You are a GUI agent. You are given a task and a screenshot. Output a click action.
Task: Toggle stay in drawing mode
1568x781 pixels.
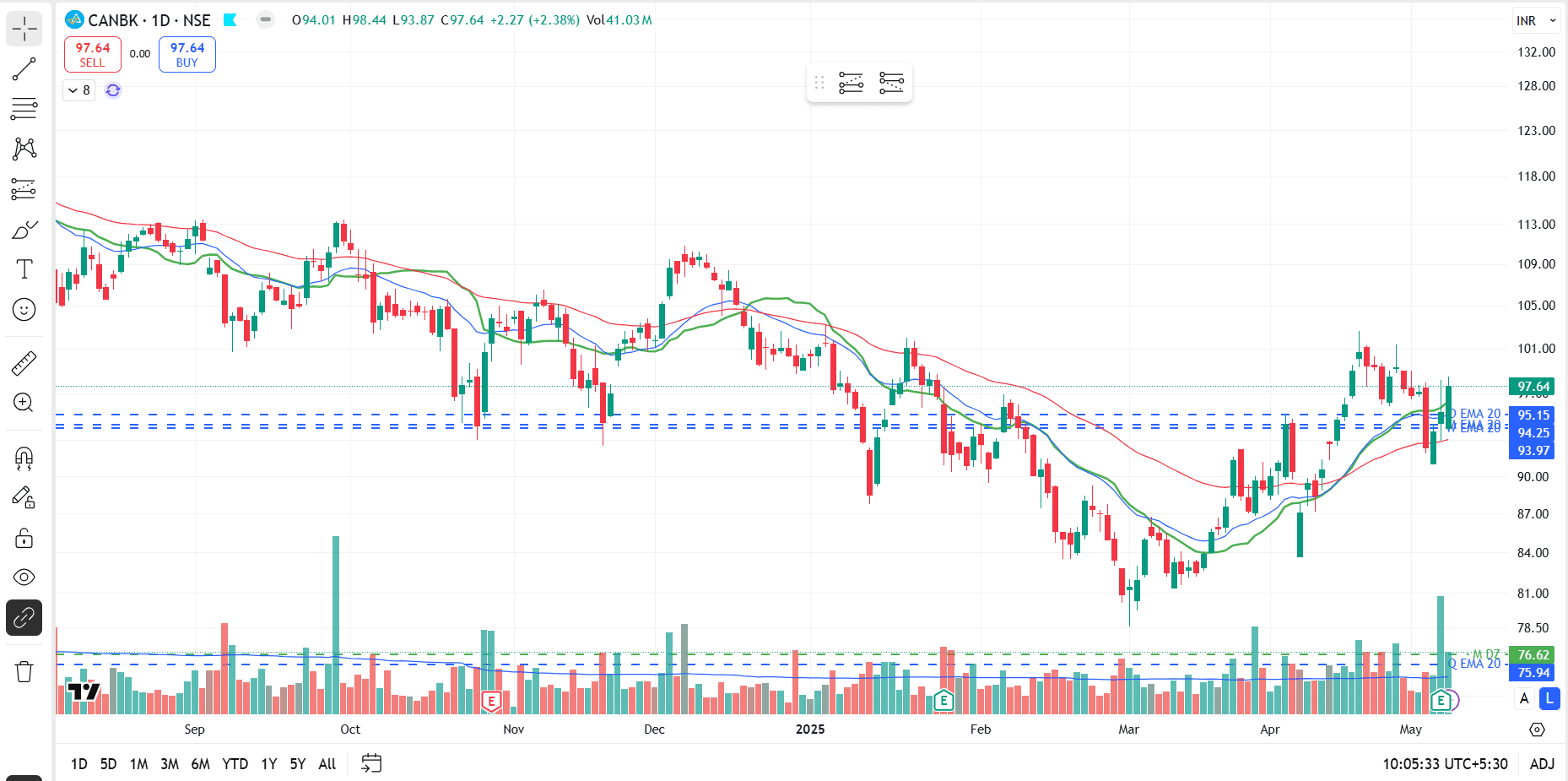(24, 498)
